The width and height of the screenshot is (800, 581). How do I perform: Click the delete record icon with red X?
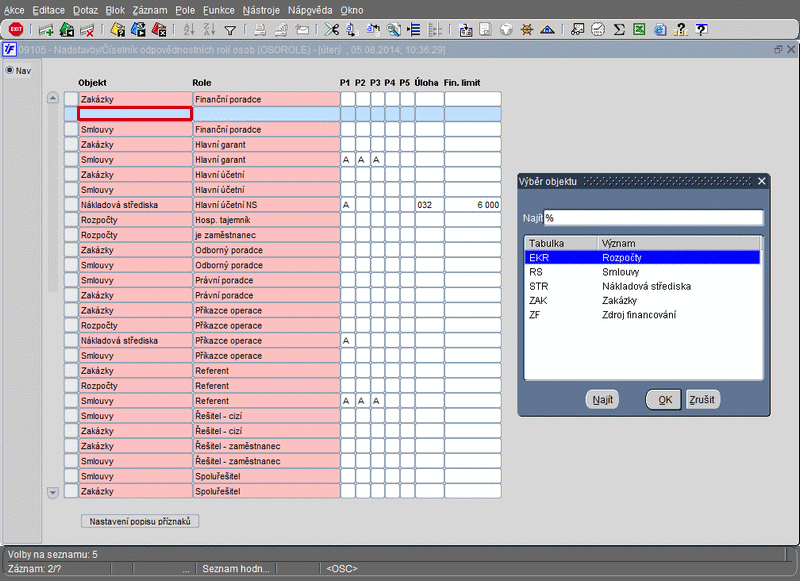pyautogui.click(x=87, y=30)
